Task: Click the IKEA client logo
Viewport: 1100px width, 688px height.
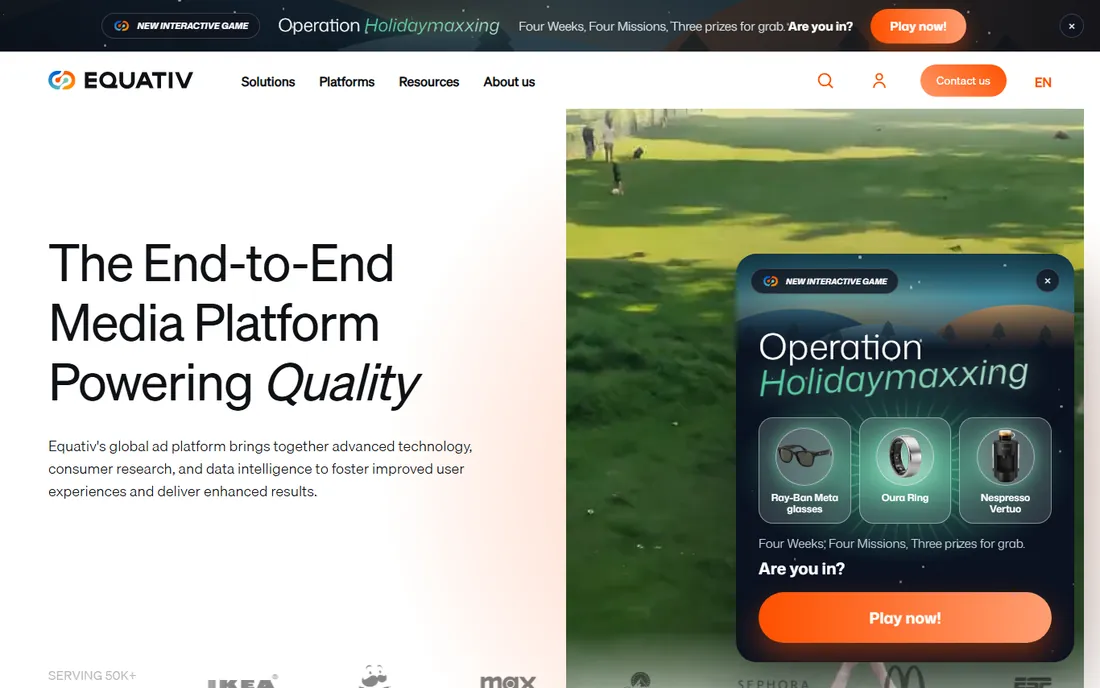Action: click(x=242, y=681)
